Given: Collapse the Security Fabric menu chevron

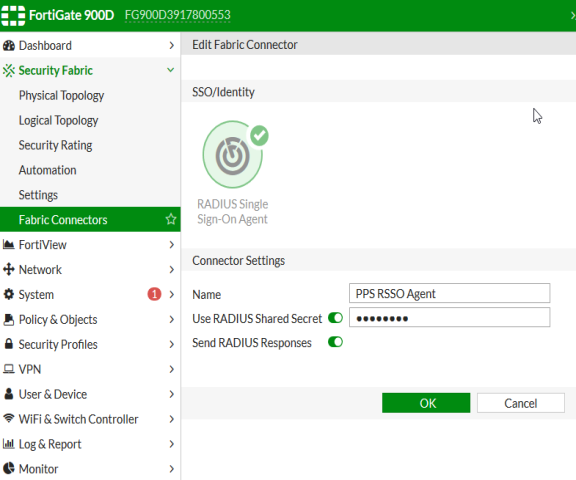Looking at the screenshot, I should click(x=171, y=70).
